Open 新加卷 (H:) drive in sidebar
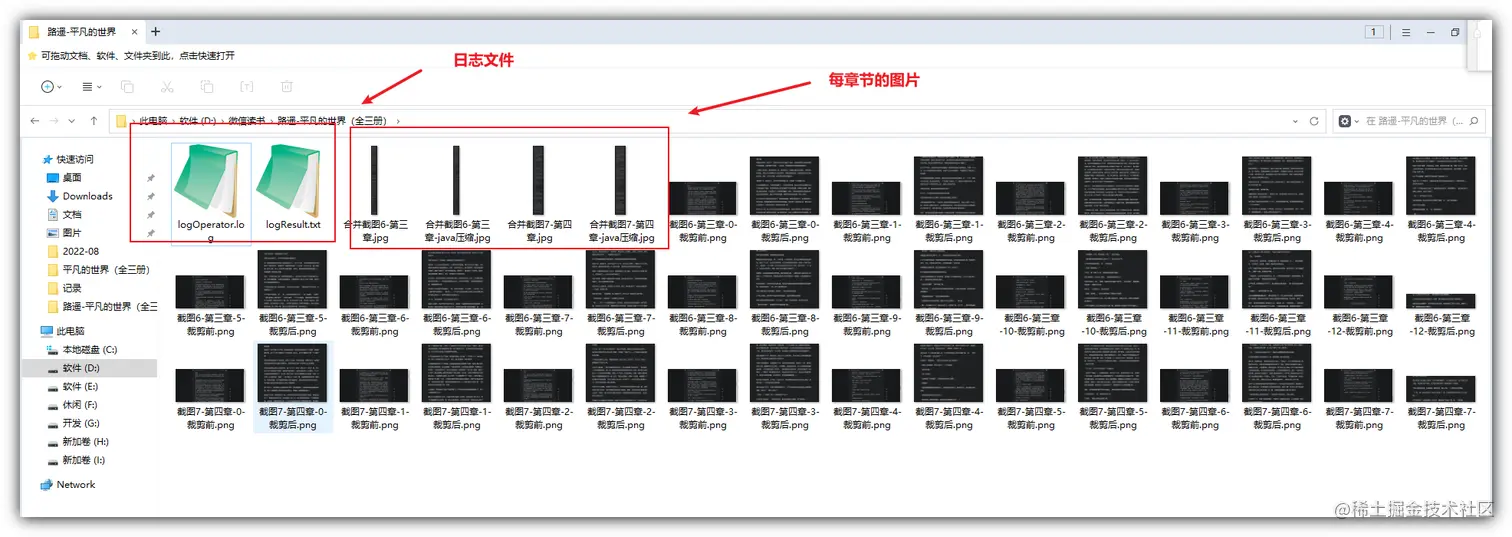This screenshot has width=1512, height=537. click(x=78, y=441)
